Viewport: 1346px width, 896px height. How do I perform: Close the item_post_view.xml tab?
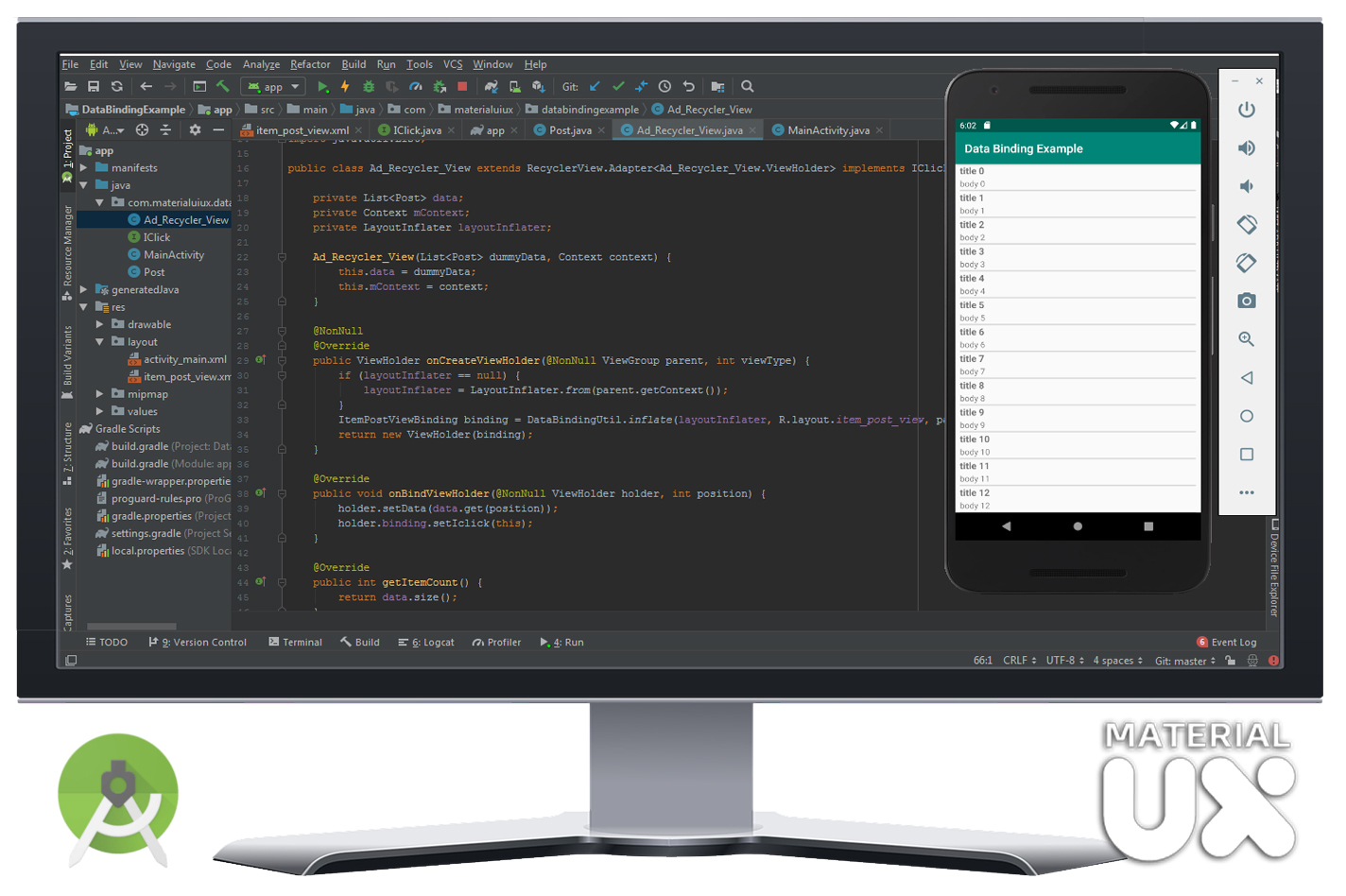coord(358,130)
